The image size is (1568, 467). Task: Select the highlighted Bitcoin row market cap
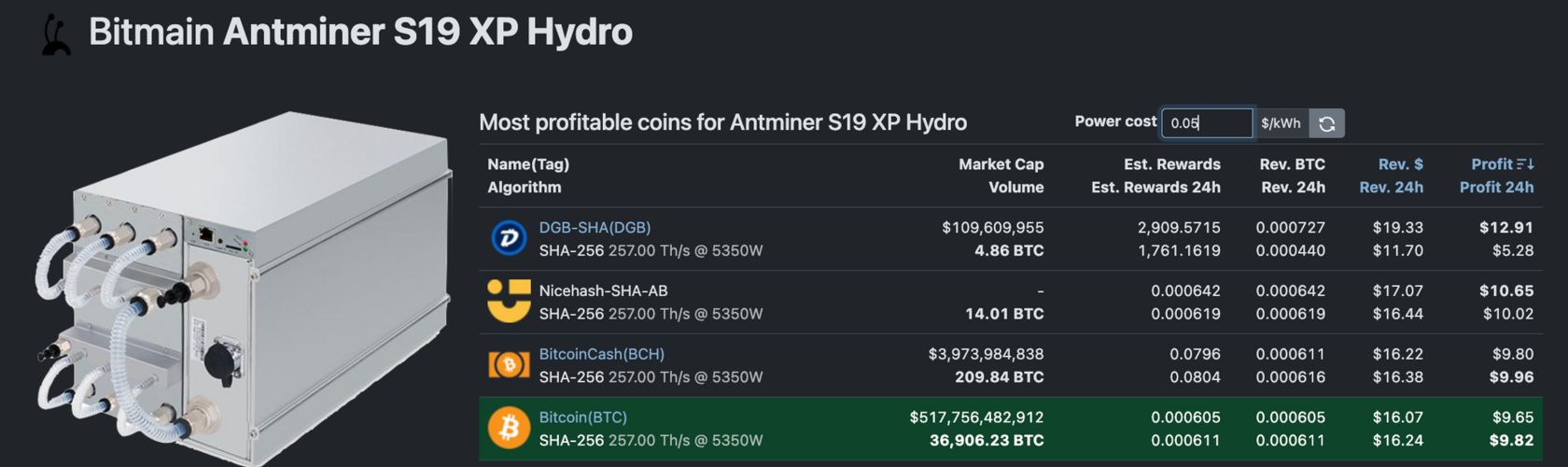click(x=976, y=417)
